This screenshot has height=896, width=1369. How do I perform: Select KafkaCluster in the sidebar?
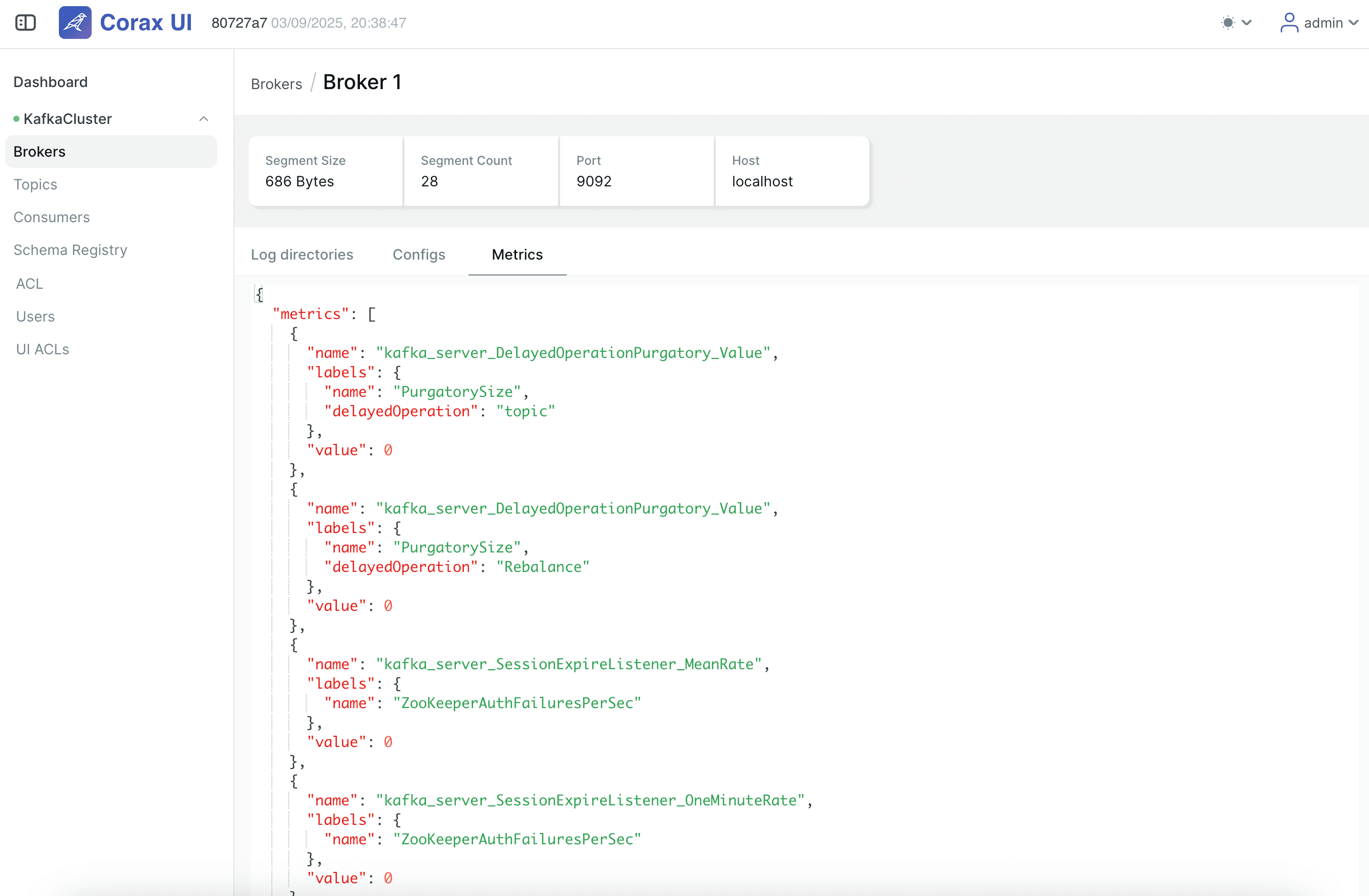67,119
